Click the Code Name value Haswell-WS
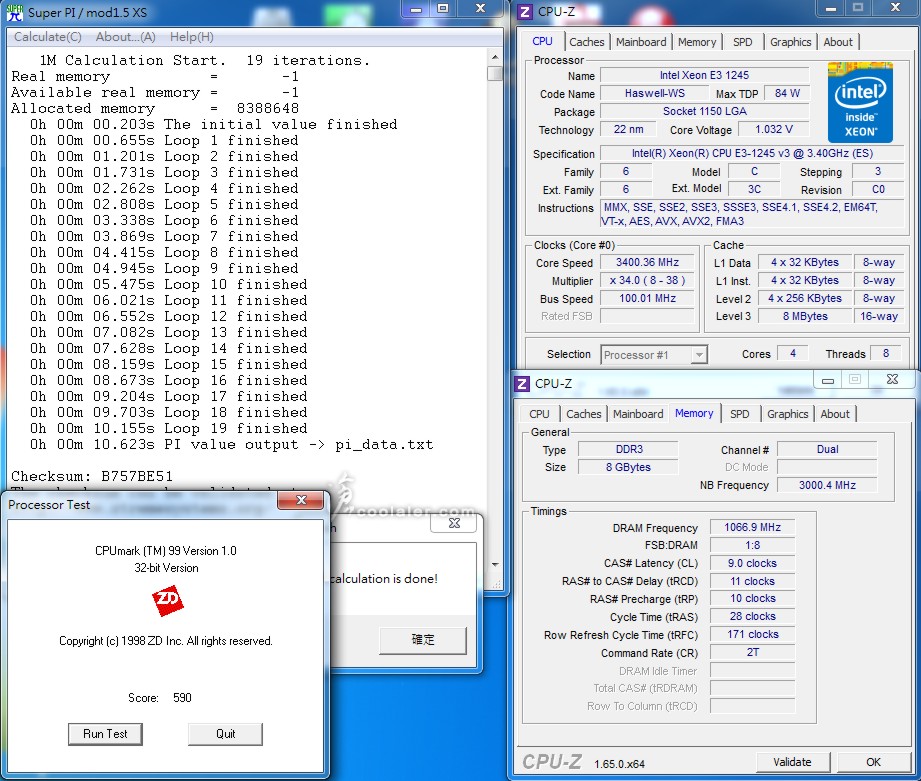 pos(654,93)
